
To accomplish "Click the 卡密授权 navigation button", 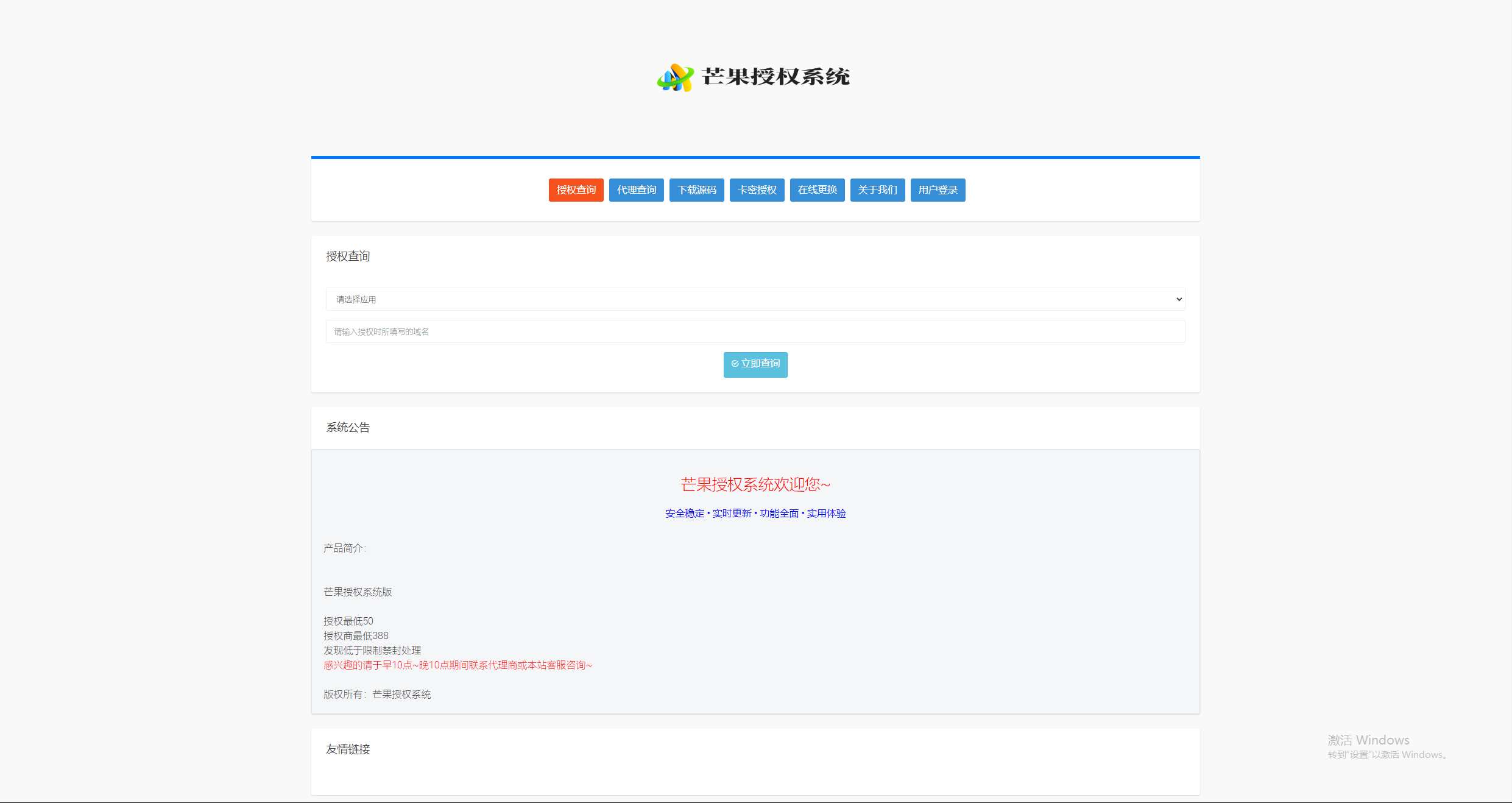I will [757, 190].
